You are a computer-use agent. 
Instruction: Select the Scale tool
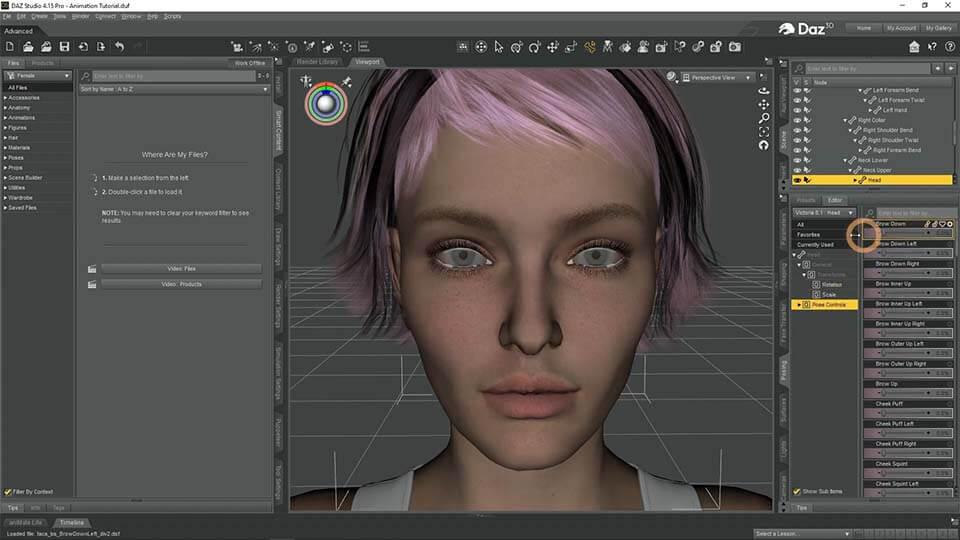[x=571, y=47]
